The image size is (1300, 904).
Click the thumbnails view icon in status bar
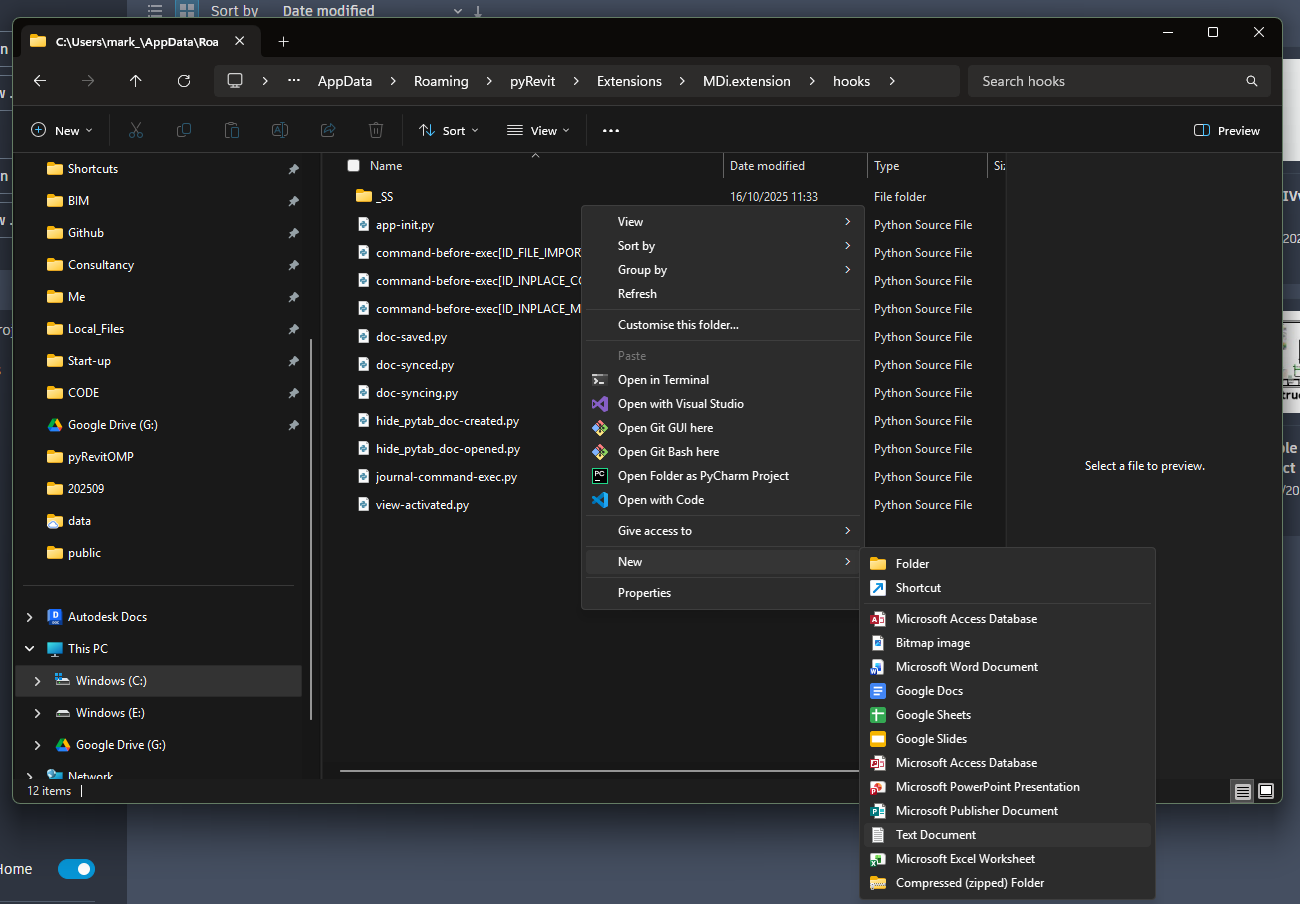click(1266, 791)
